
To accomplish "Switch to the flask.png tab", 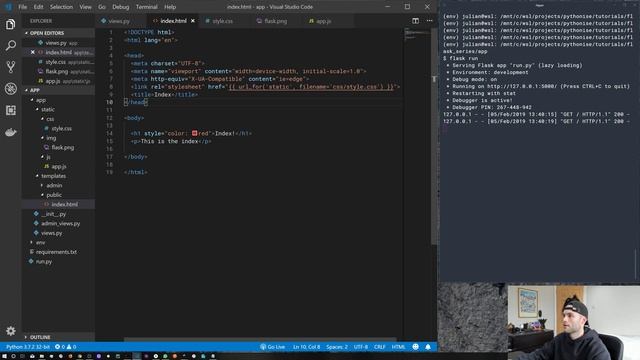I will (x=276, y=21).
